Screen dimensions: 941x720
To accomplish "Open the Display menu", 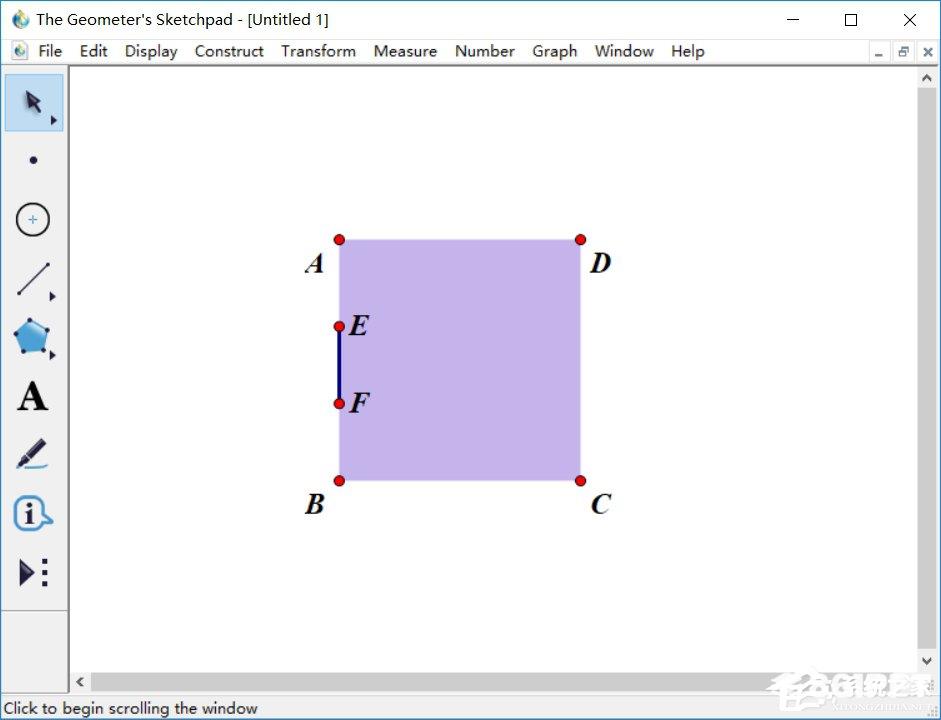I will [151, 52].
